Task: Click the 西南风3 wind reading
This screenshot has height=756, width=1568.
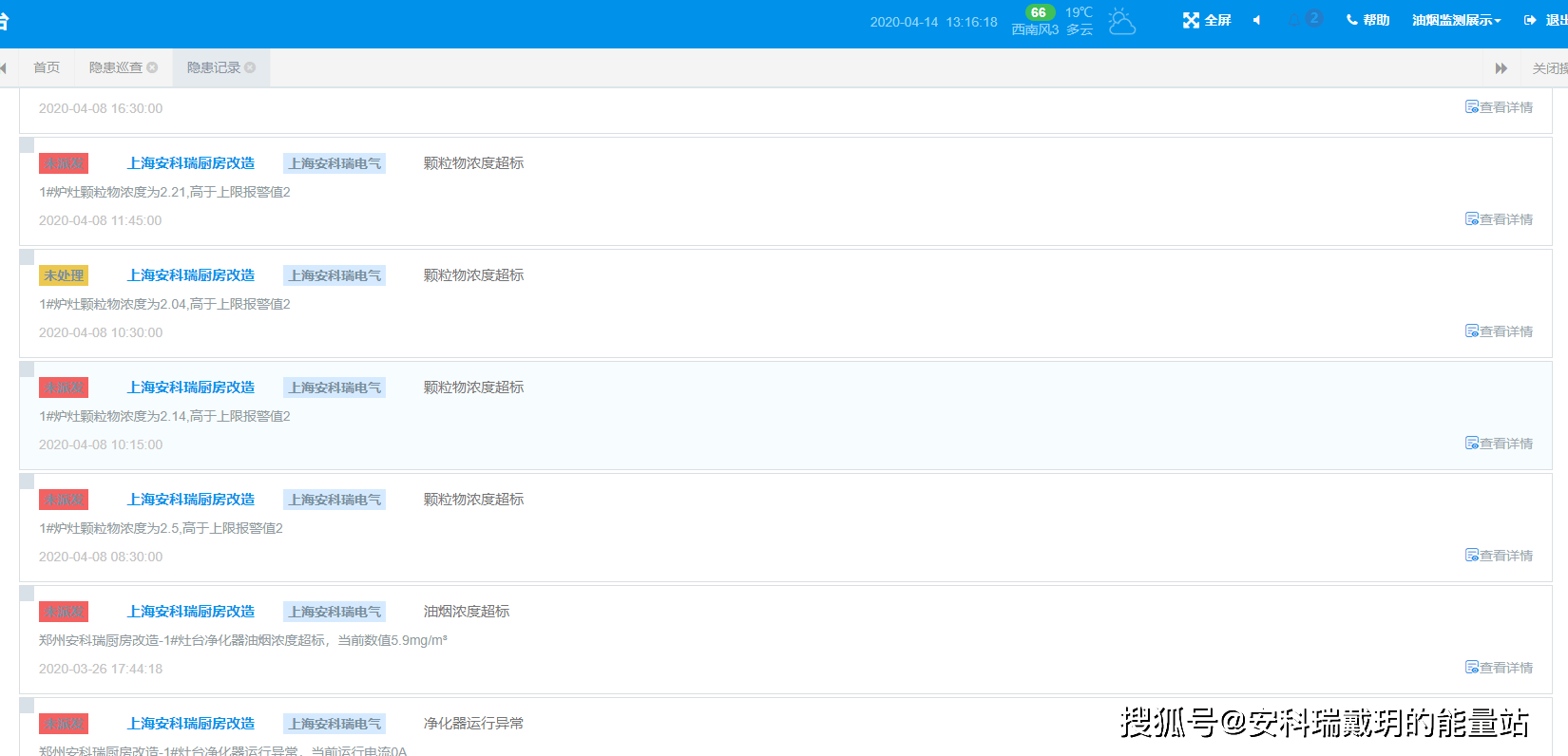Action: pos(1035,29)
